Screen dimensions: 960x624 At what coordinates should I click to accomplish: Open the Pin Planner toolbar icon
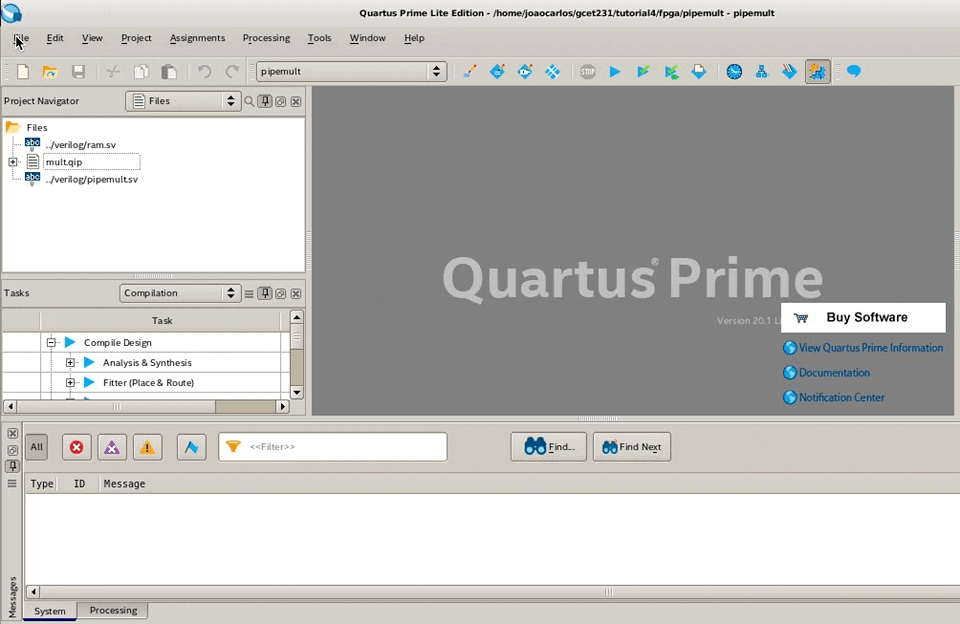(497, 72)
